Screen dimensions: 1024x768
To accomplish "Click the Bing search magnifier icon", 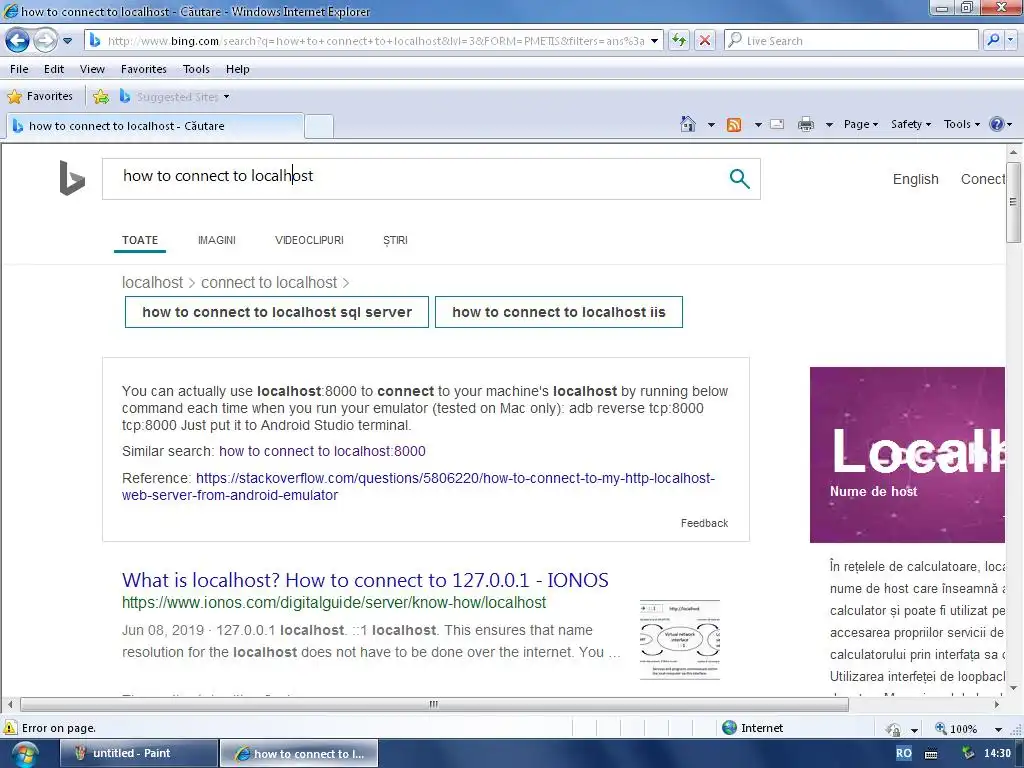I will (739, 178).
